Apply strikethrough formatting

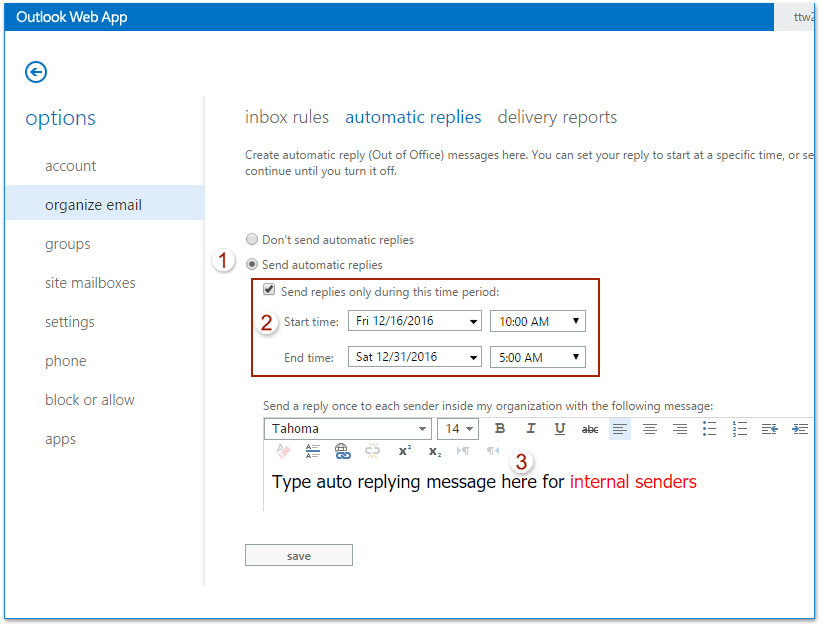(x=590, y=429)
